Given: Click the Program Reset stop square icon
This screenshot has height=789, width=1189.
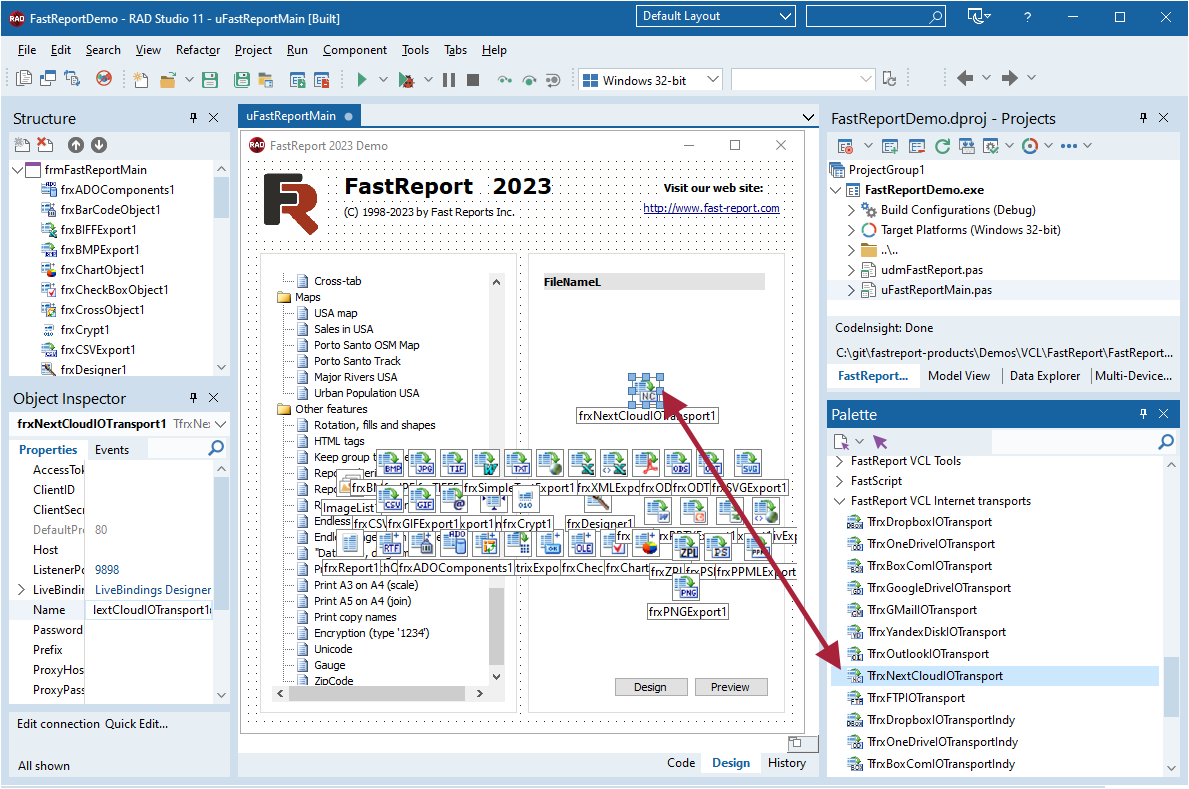Looking at the screenshot, I should click(x=473, y=80).
